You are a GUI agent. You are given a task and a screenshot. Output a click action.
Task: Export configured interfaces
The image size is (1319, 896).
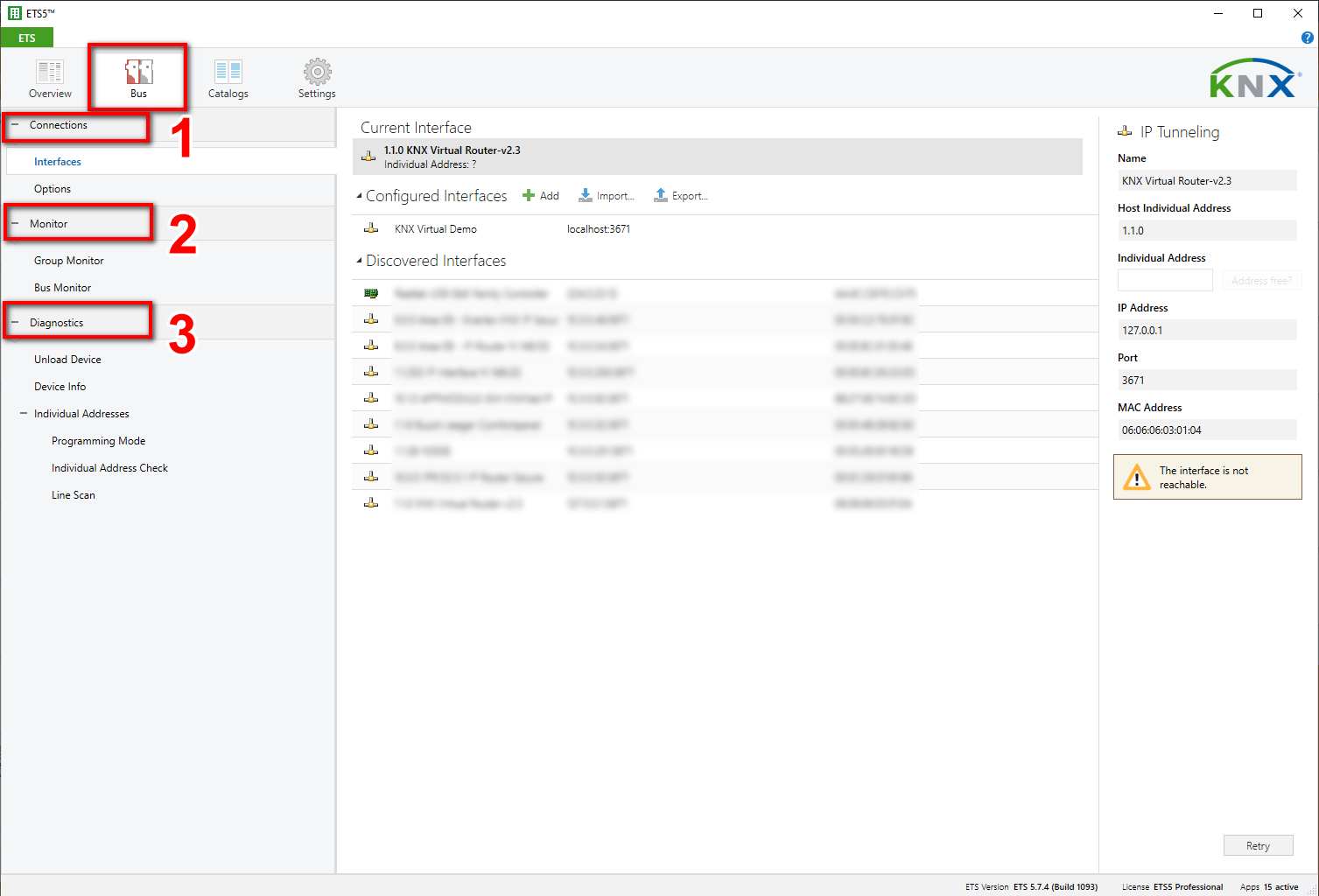pyautogui.click(x=681, y=196)
